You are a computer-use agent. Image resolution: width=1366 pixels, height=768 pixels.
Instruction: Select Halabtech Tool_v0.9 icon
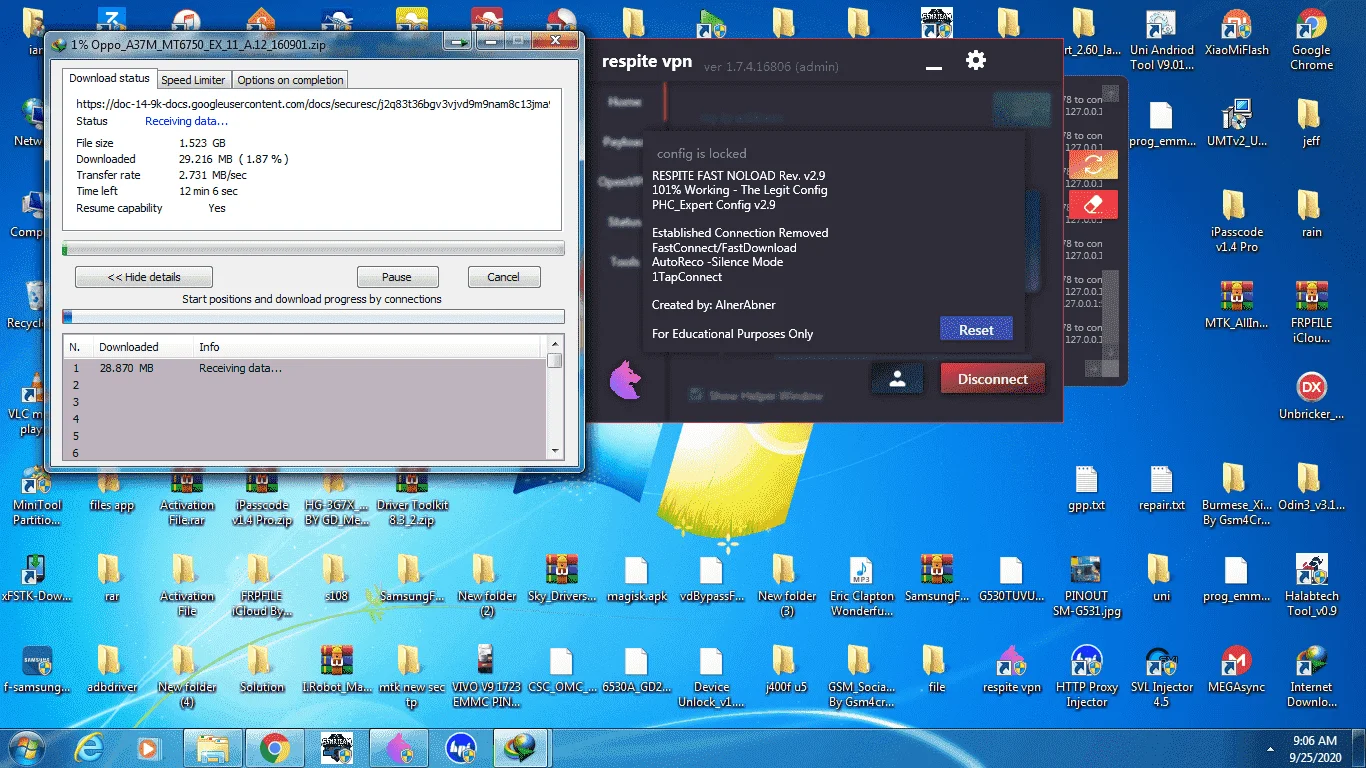coord(1311,586)
